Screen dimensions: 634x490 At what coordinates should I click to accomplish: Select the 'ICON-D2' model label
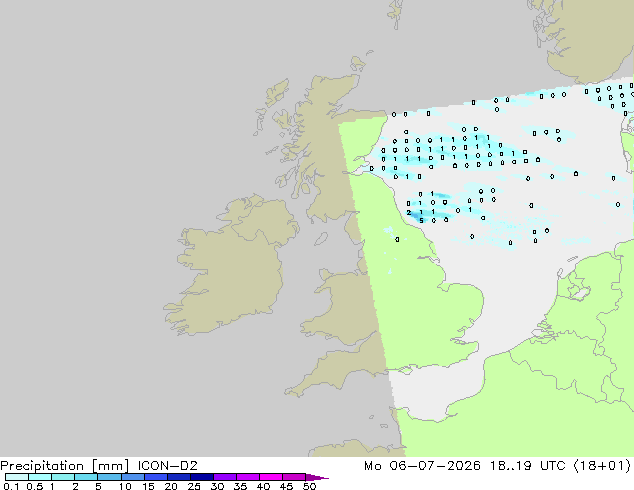click(167, 466)
